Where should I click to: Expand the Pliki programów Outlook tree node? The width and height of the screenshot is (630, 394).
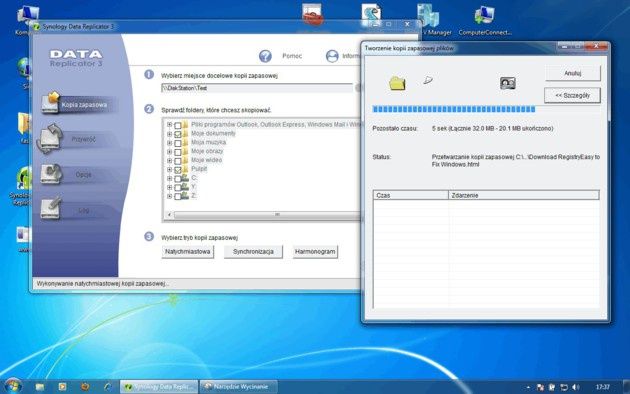pos(170,125)
